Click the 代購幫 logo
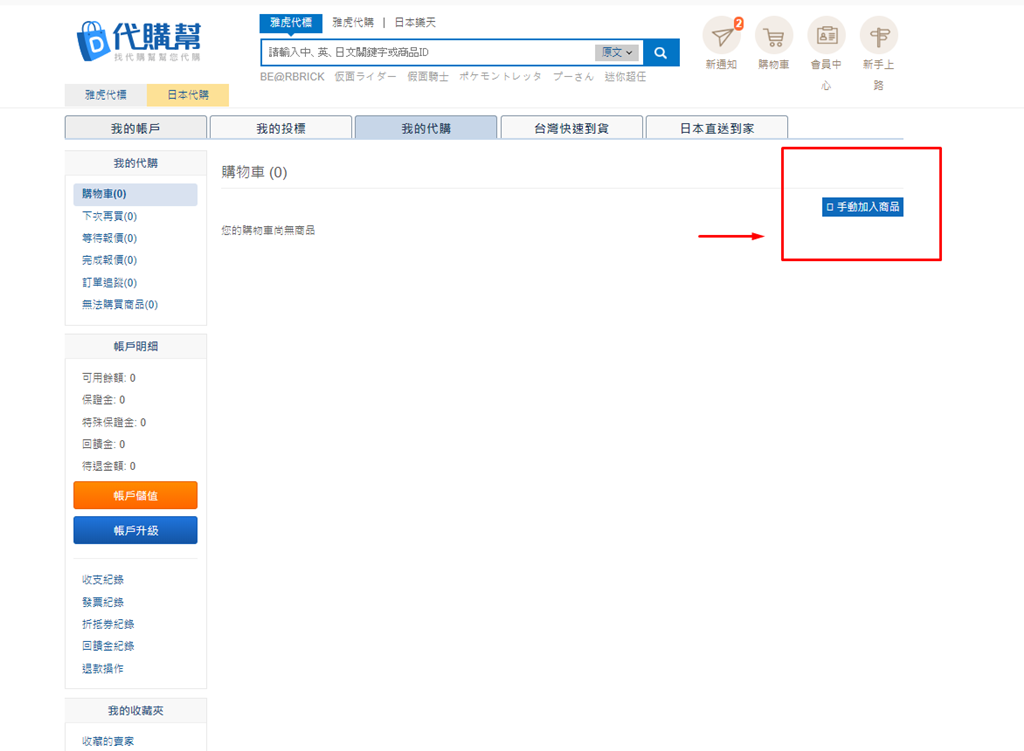Viewport: 1024px width, 751px height. (x=138, y=40)
